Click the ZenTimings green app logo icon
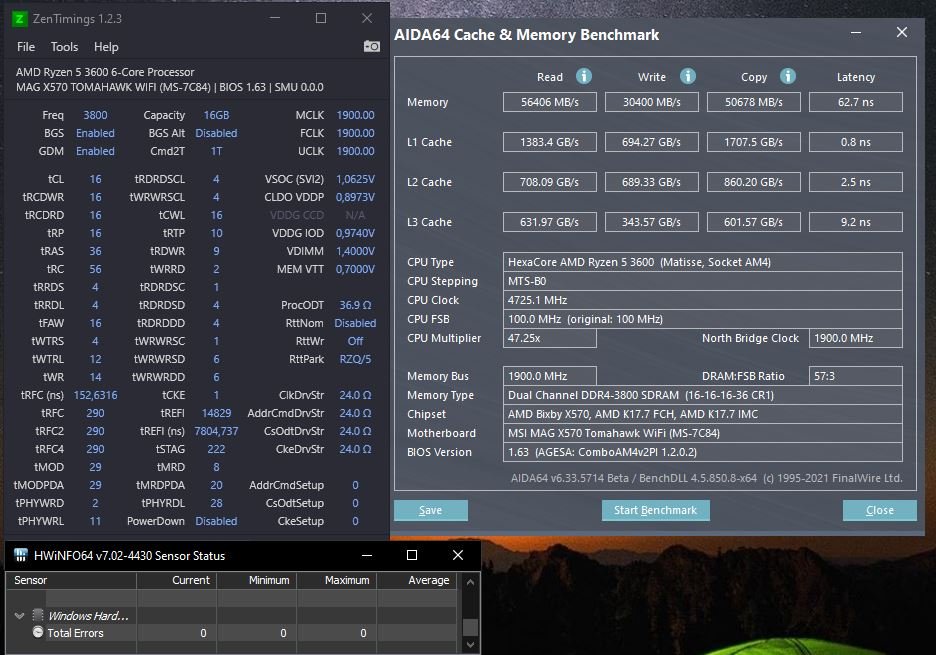Viewport: 936px width, 655px height. 19,19
